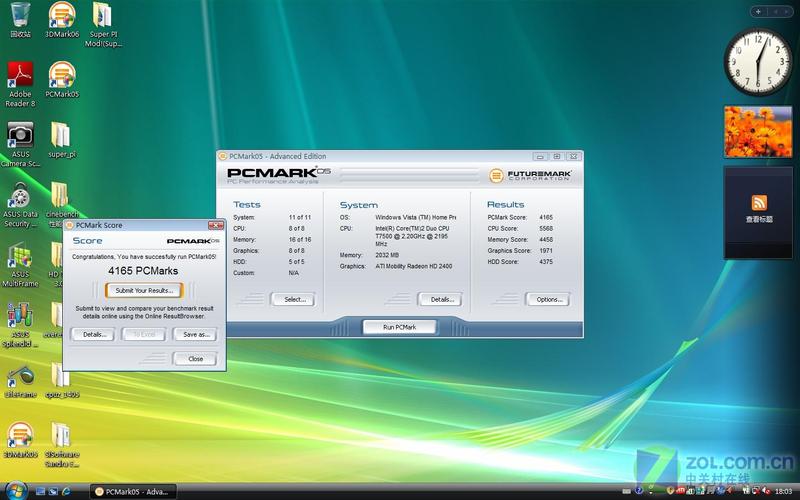Open the cpuz_1405 folder
Viewport: 800px width, 500px height.
tap(62, 381)
